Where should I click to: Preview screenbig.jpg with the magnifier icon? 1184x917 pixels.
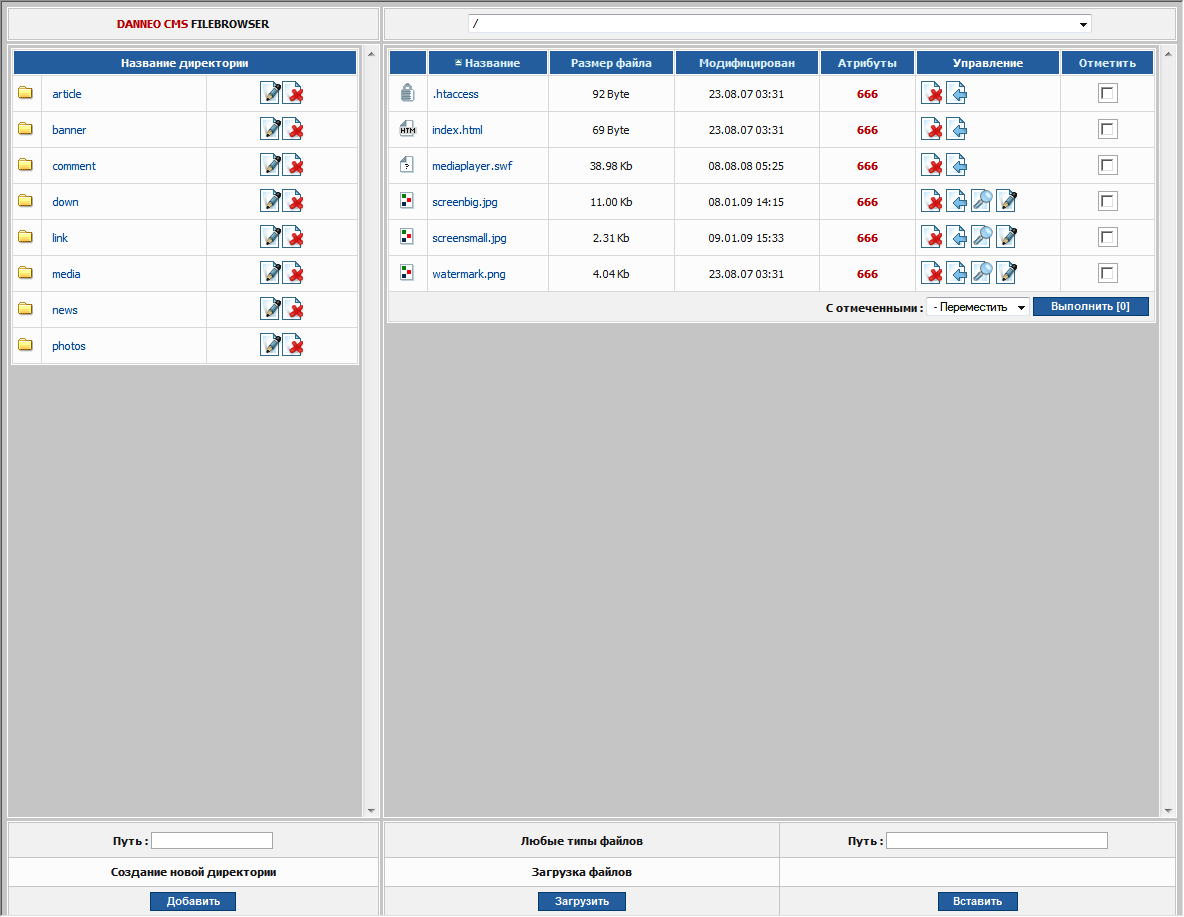point(982,202)
